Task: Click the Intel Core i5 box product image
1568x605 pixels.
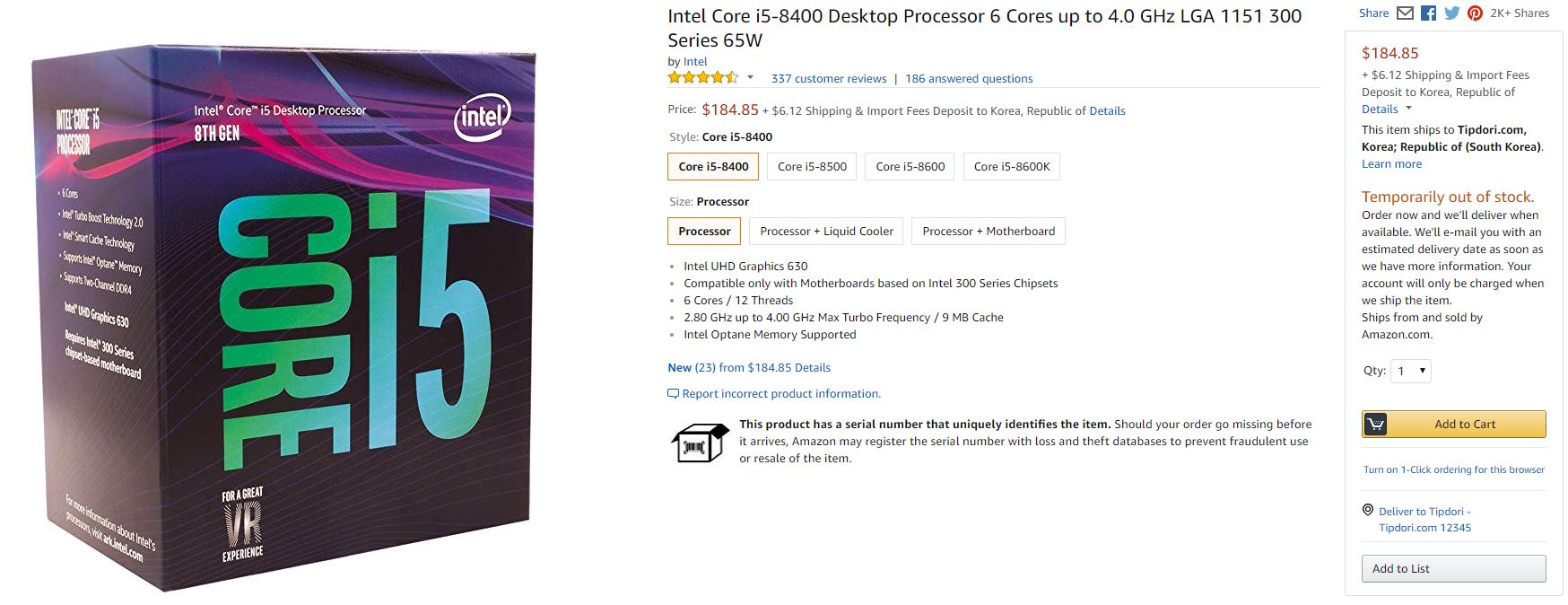Action: (x=284, y=319)
